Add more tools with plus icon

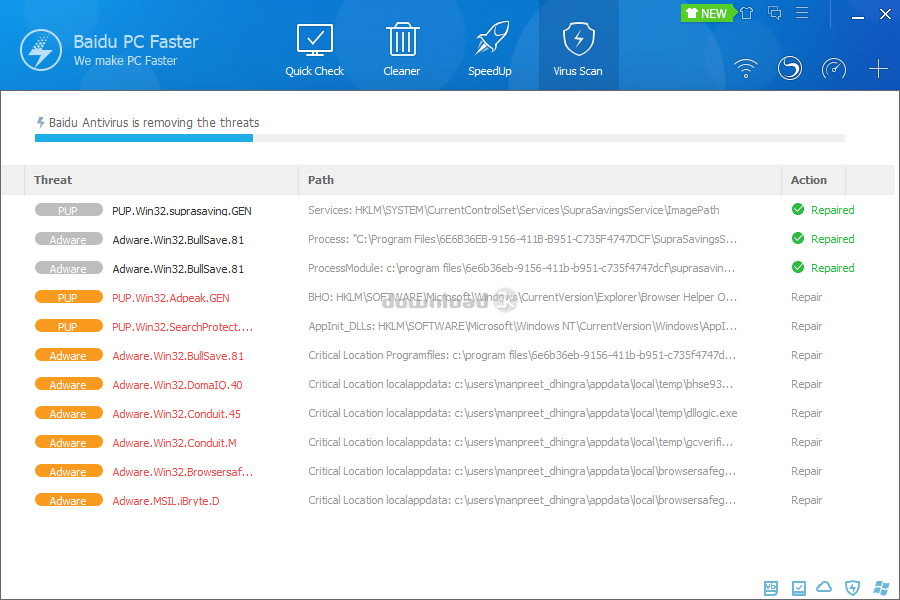[x=878, y=69]
